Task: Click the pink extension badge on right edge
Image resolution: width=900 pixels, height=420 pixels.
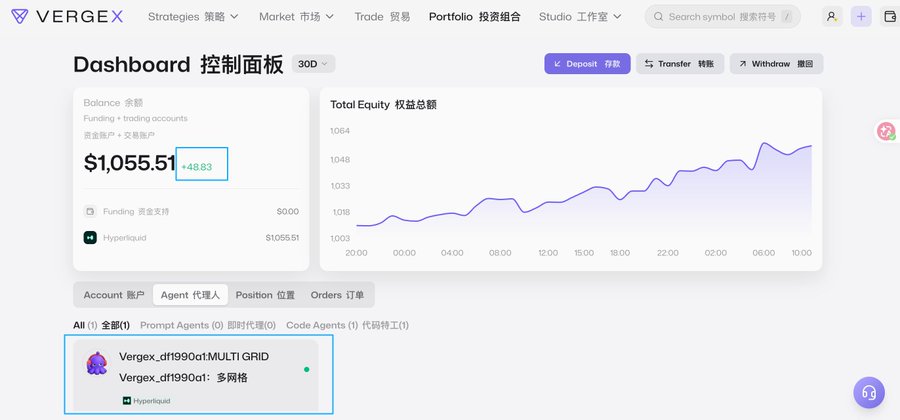Action: tap(887, 131)
